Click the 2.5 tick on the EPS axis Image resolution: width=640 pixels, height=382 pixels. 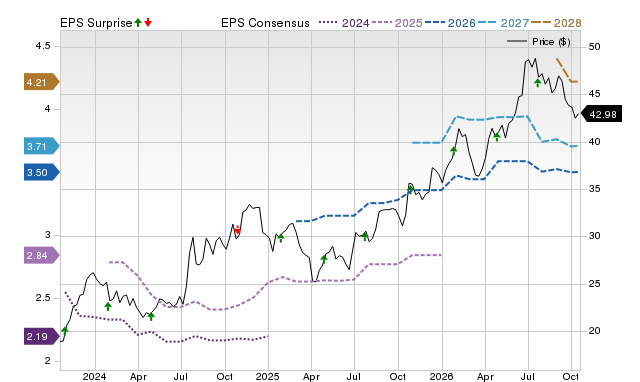[43, 298]
